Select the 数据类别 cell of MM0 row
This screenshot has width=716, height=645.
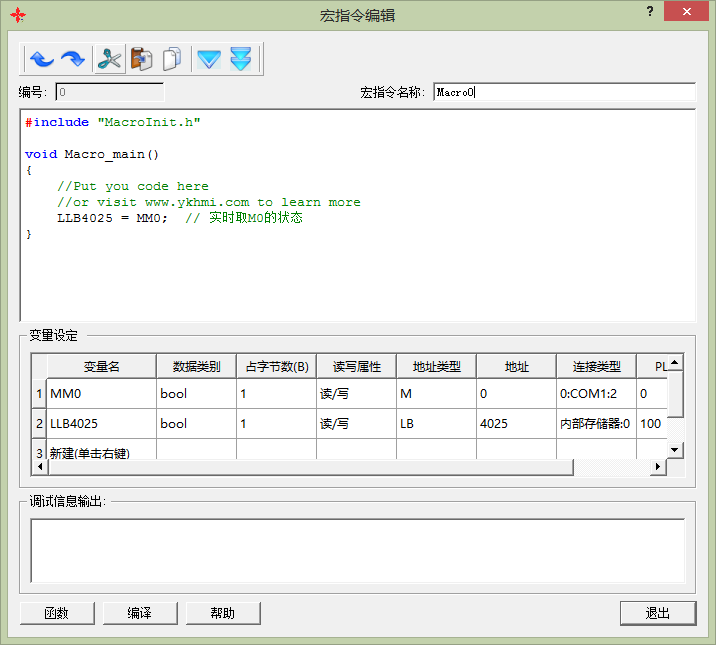196,394
